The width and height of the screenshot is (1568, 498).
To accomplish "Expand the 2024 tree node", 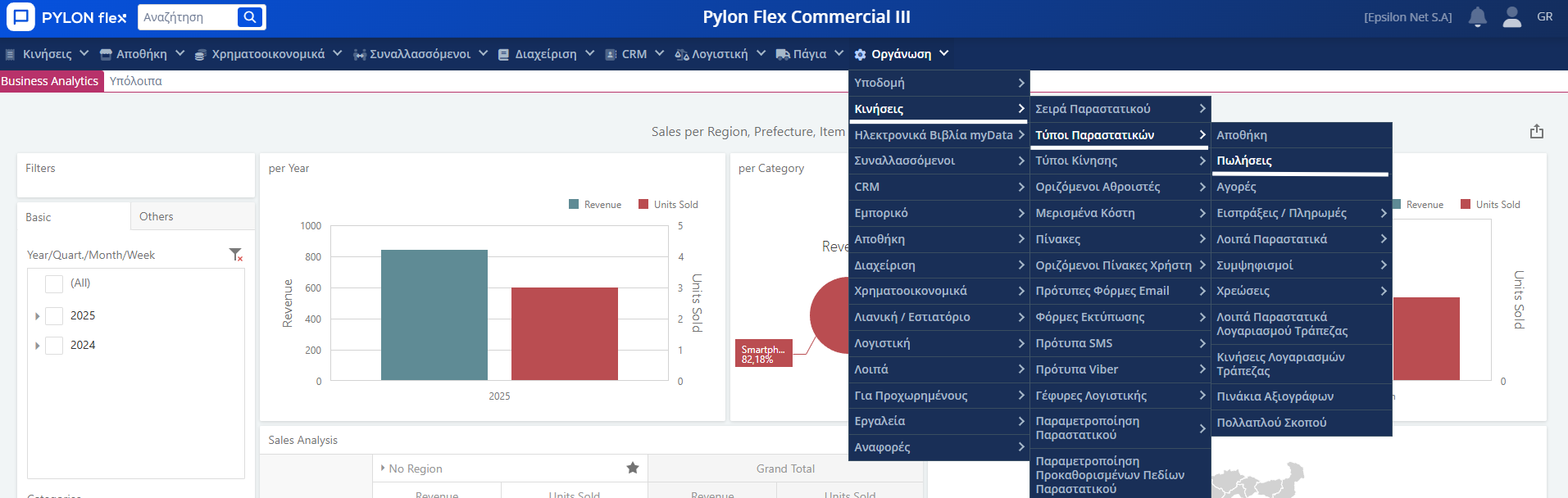I will point(37,346).
